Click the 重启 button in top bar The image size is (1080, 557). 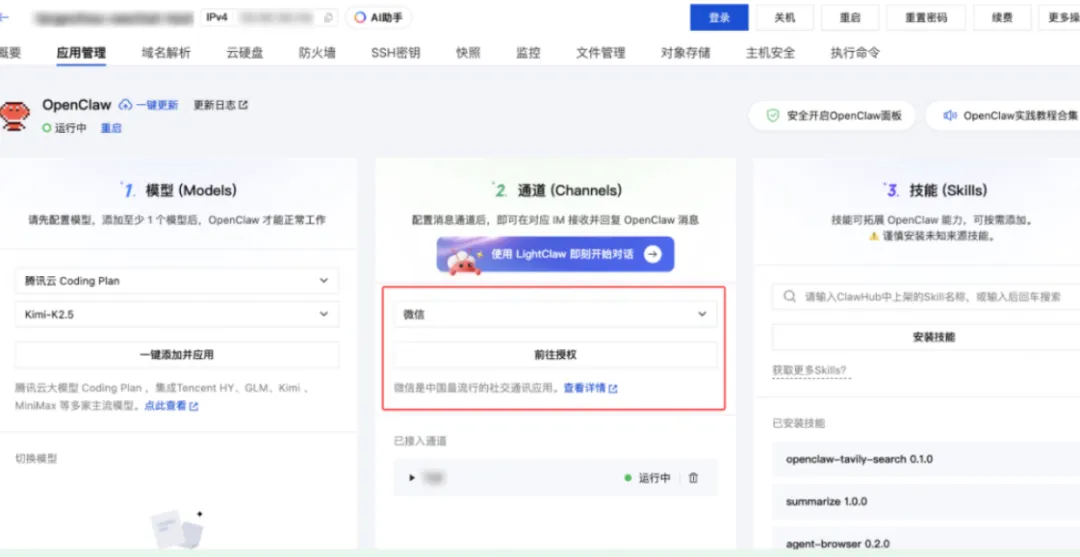(850, 18)
